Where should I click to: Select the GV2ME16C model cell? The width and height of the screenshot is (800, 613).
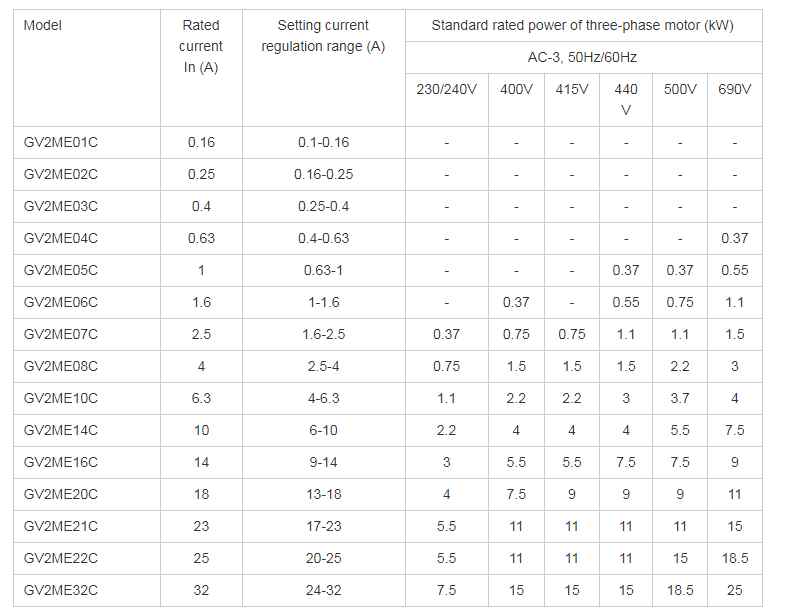pos(61,462)
